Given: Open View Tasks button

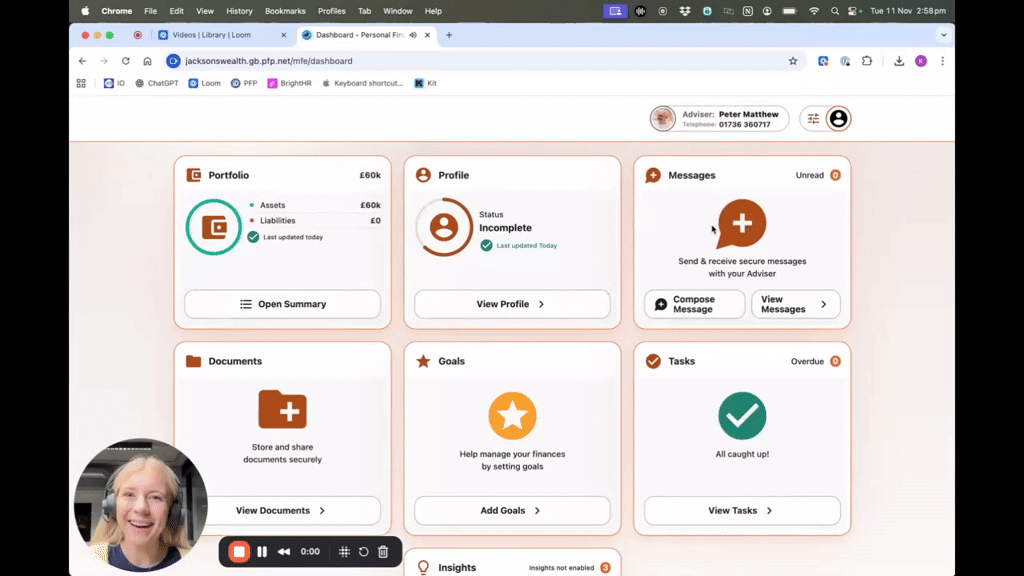Looking at the screenshot, I should (x=742, y=511).
